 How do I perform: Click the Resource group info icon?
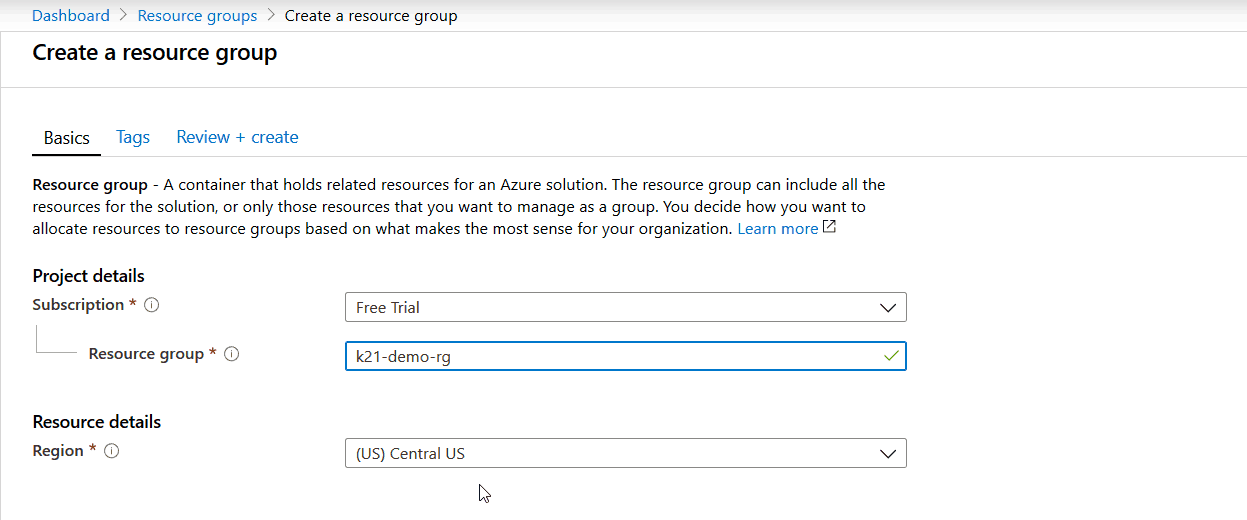pos(232,354)
